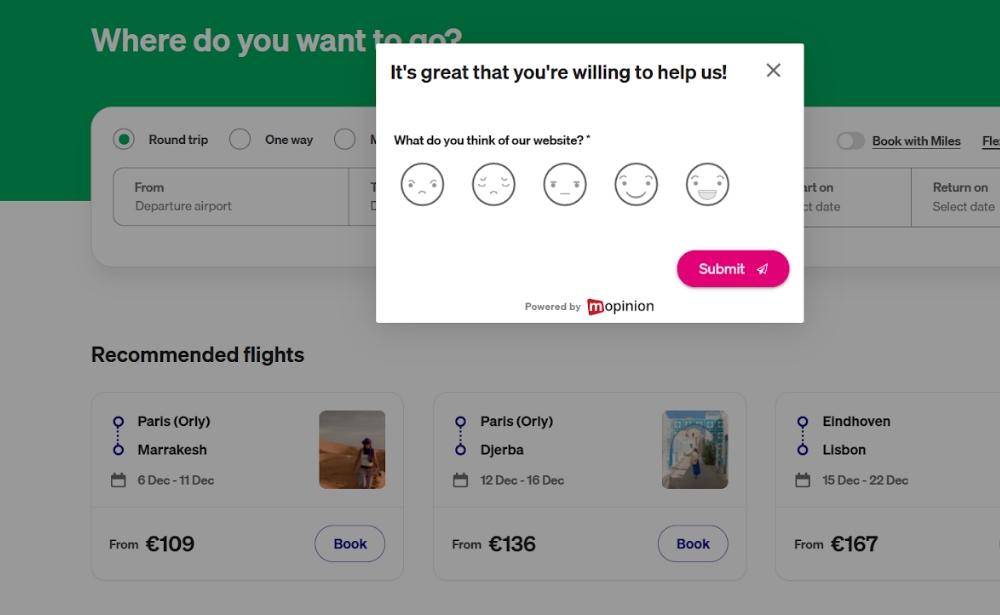Screen dimensions: 1000x615
Task: Select the happy face rating smiley
Action: 636,184
